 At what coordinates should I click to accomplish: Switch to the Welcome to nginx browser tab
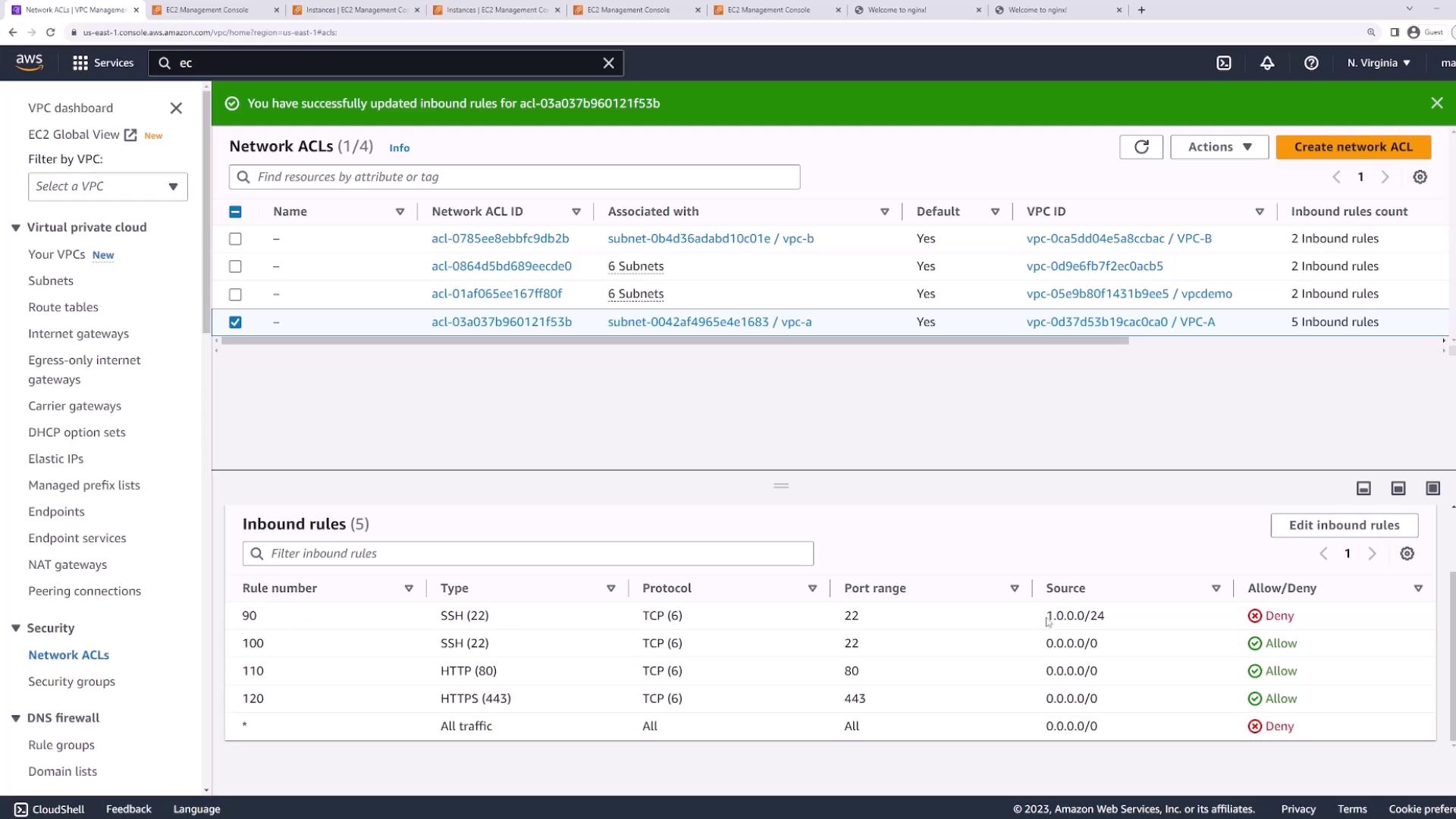[897, 10]
